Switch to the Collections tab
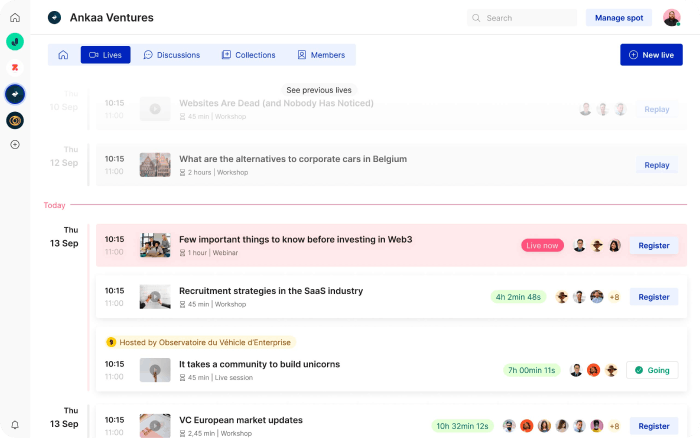 click(x=249, y=55)
